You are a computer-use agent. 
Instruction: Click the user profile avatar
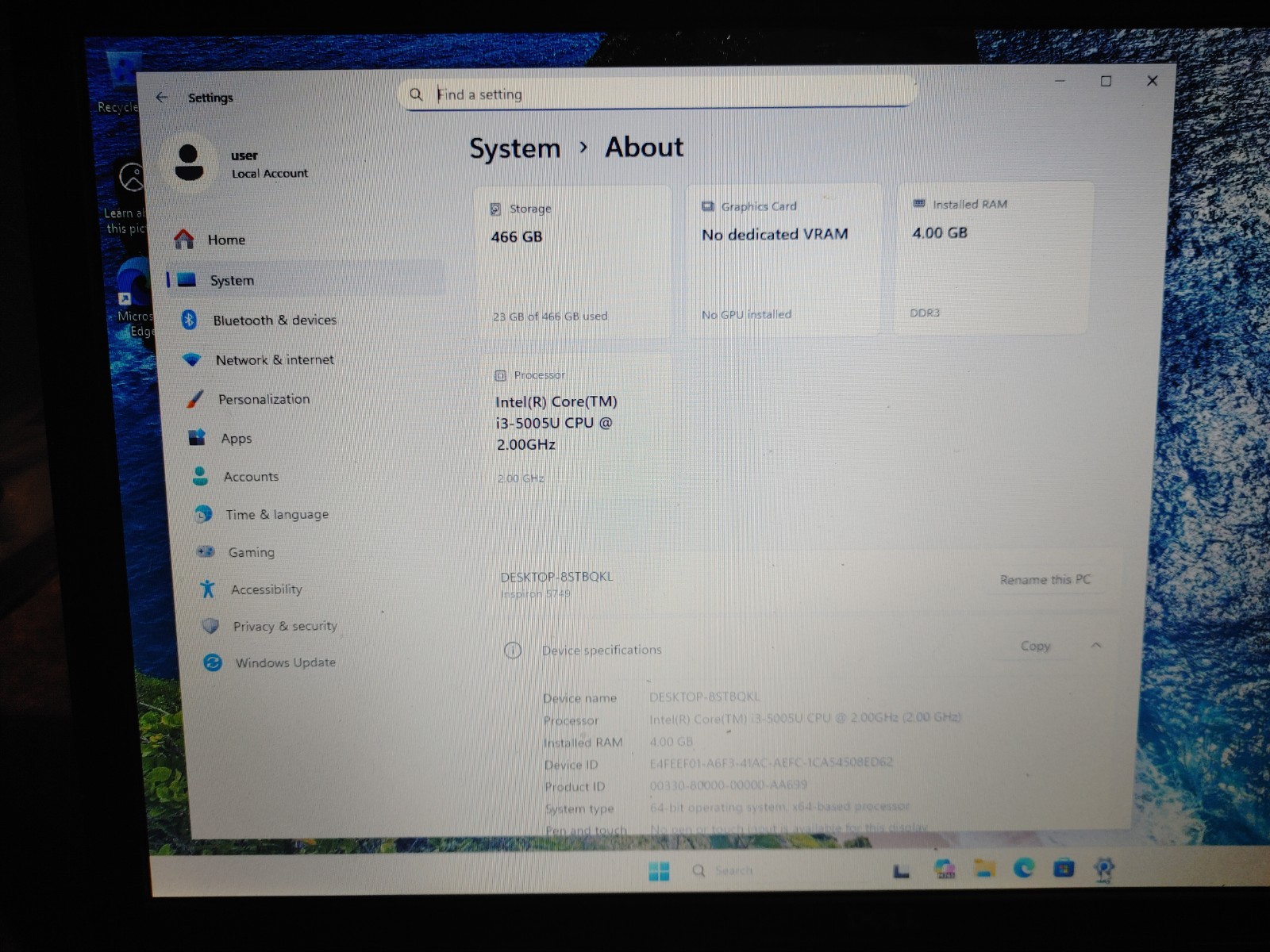pos(189,162)
